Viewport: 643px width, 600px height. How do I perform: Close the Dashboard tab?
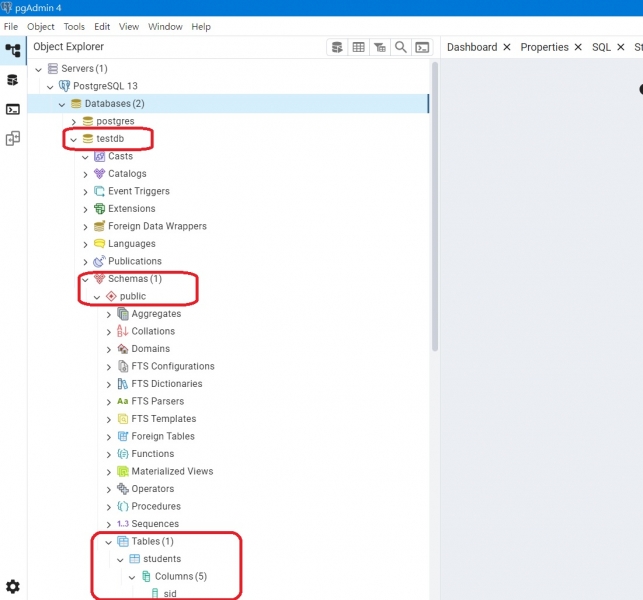point(507,47)
